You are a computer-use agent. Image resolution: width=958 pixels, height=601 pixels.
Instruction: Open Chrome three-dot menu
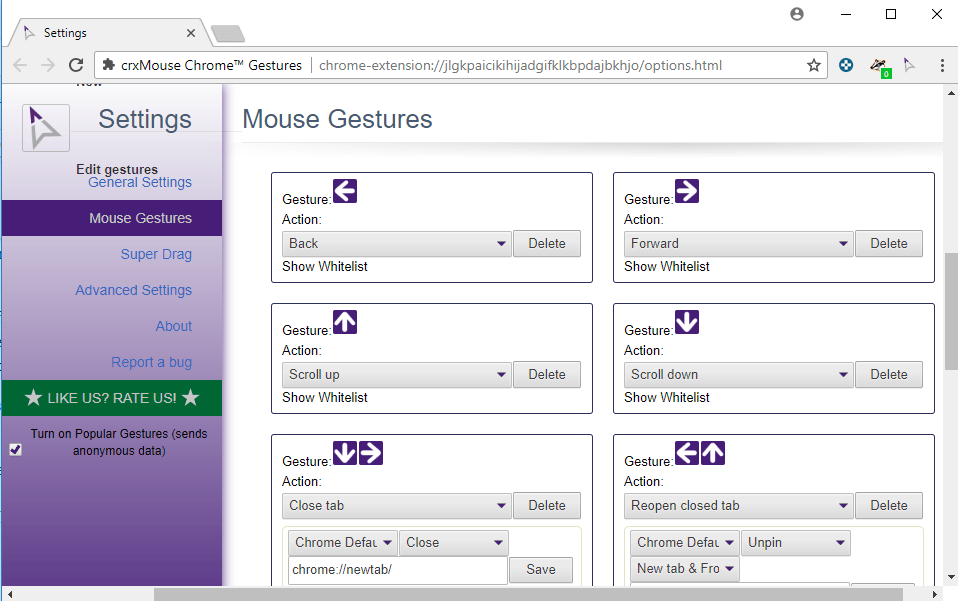click(x=942, y=65)
